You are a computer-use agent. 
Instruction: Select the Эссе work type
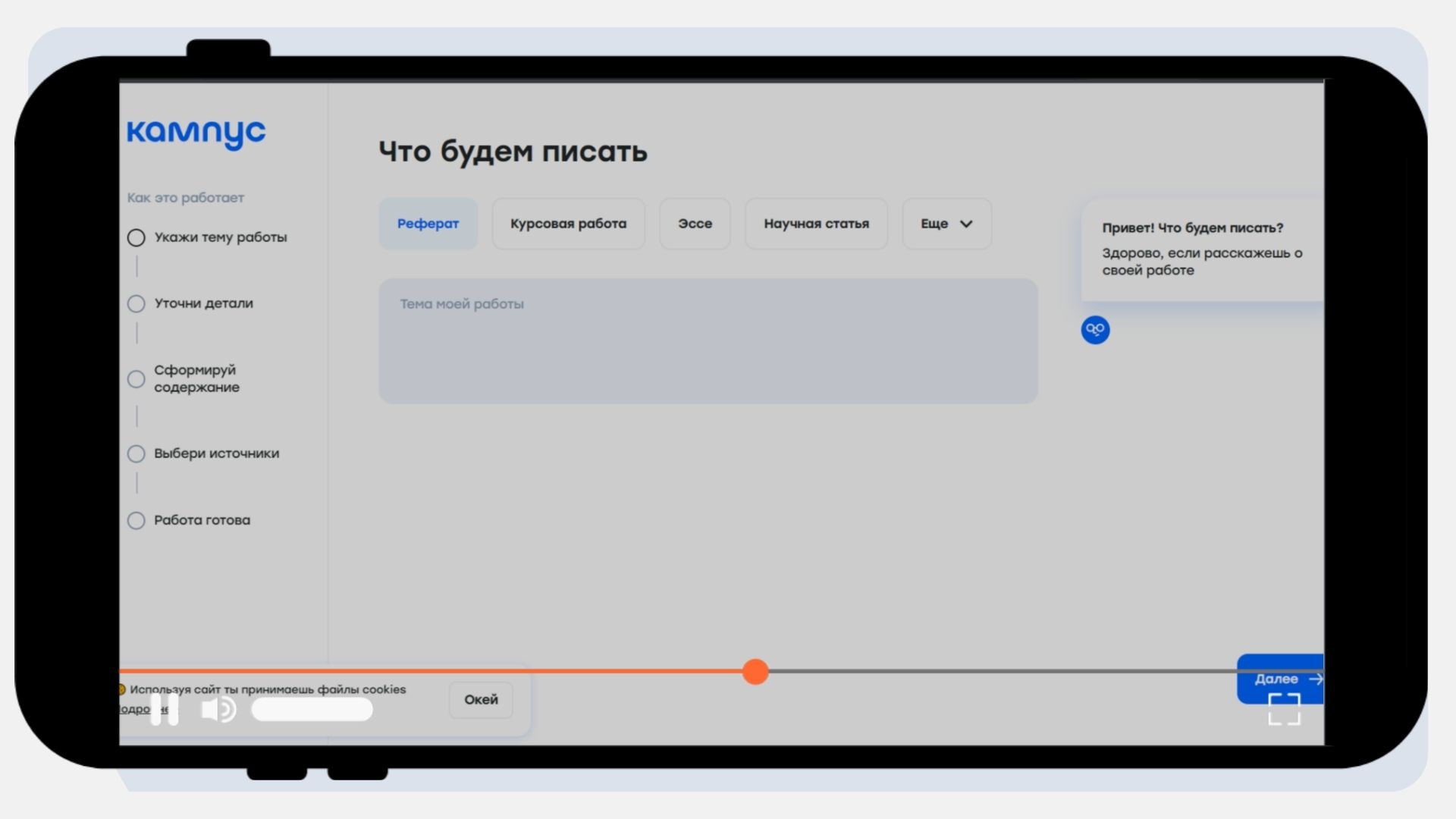coord(695,224)
